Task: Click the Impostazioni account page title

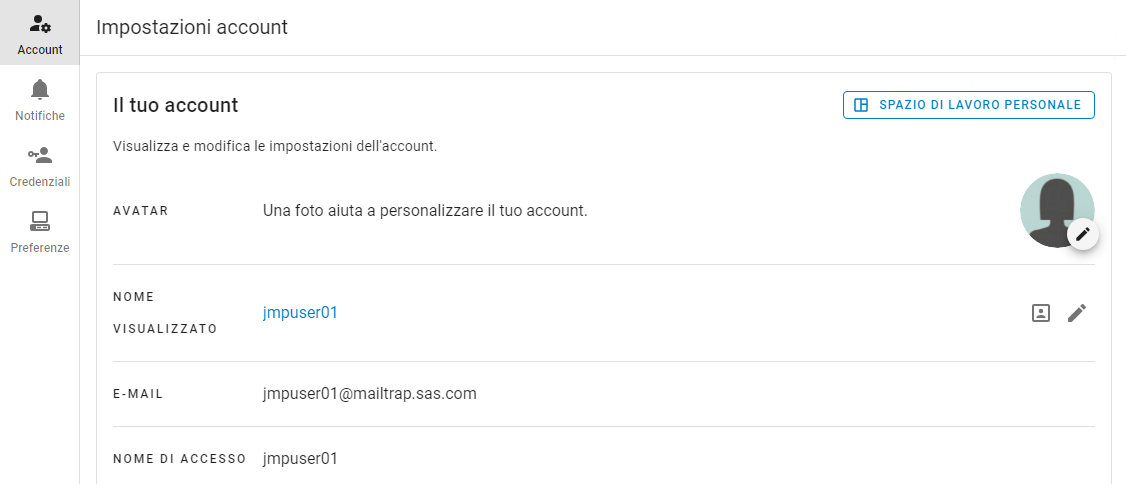Action: pyautogui.click(x=192, y=27)
